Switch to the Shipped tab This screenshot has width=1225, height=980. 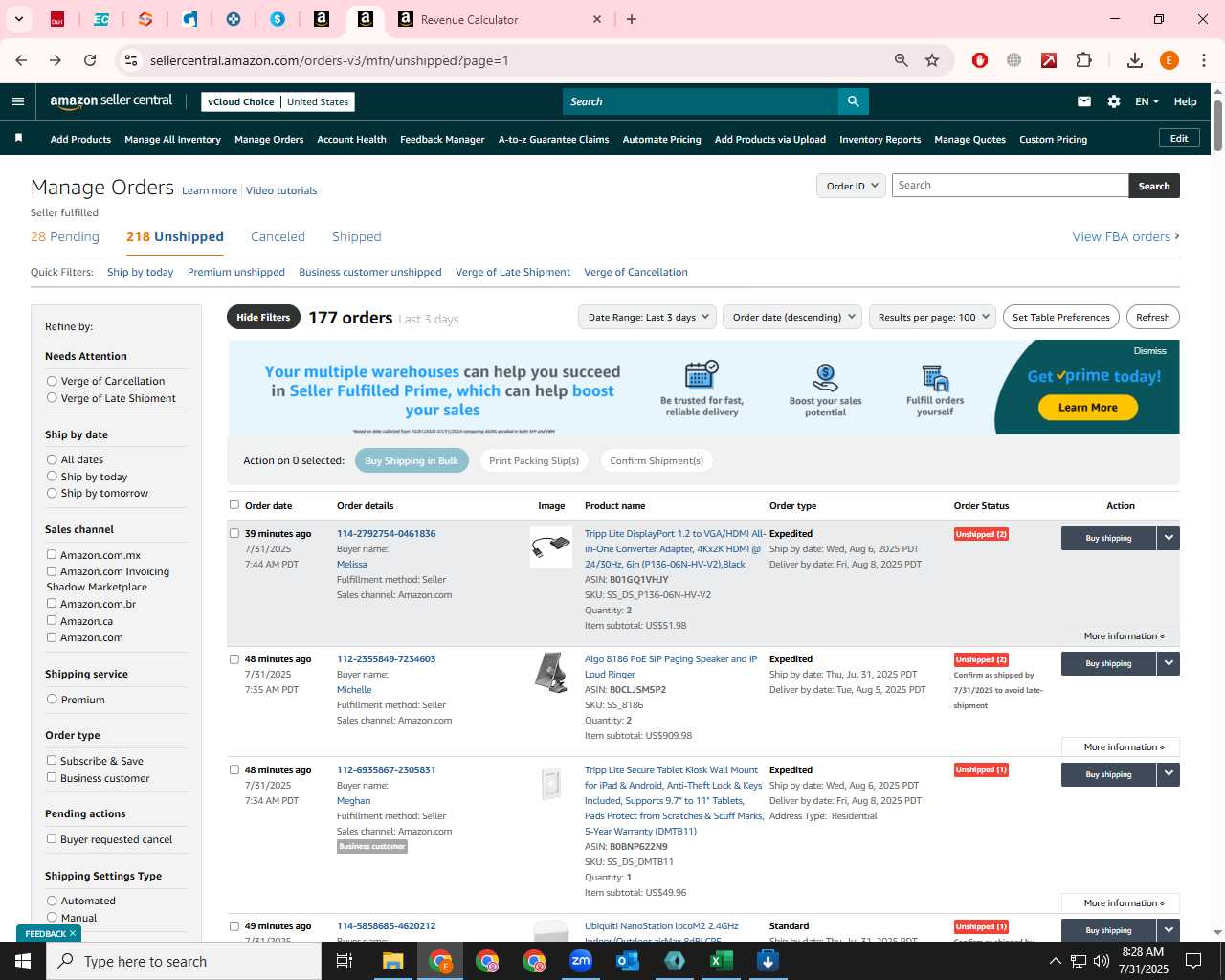(x=356, y=236)
